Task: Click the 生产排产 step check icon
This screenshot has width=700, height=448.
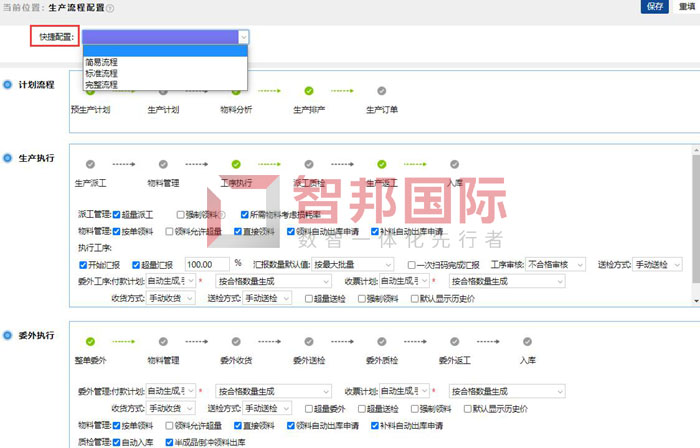Action: (x=308, y=91)
